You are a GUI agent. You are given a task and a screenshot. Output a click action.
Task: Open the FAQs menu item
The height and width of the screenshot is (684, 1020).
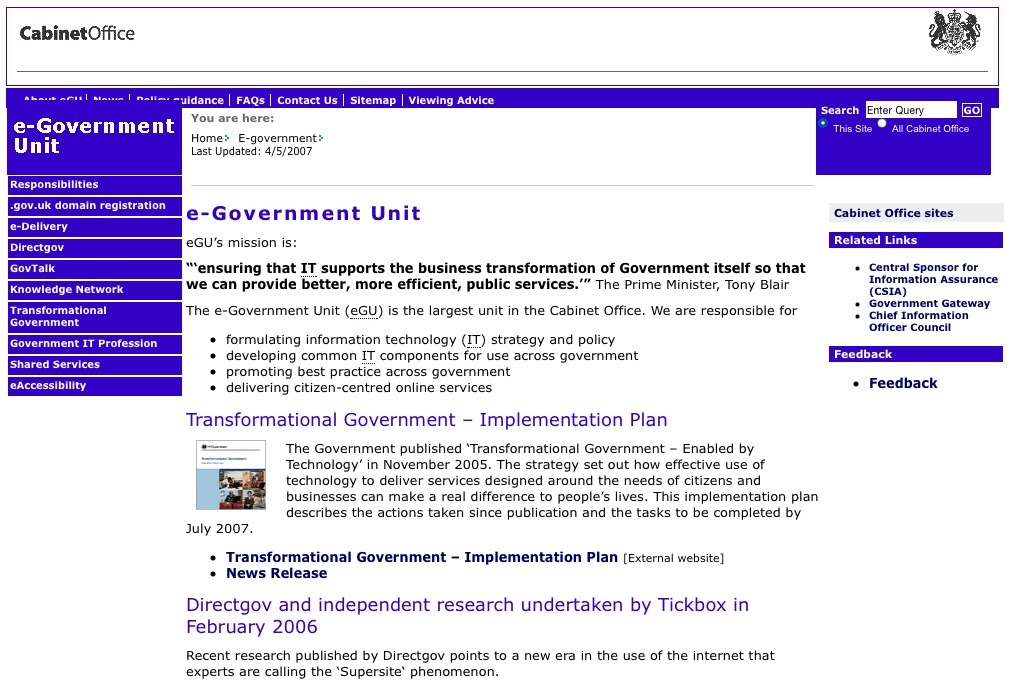coord(250,100)
